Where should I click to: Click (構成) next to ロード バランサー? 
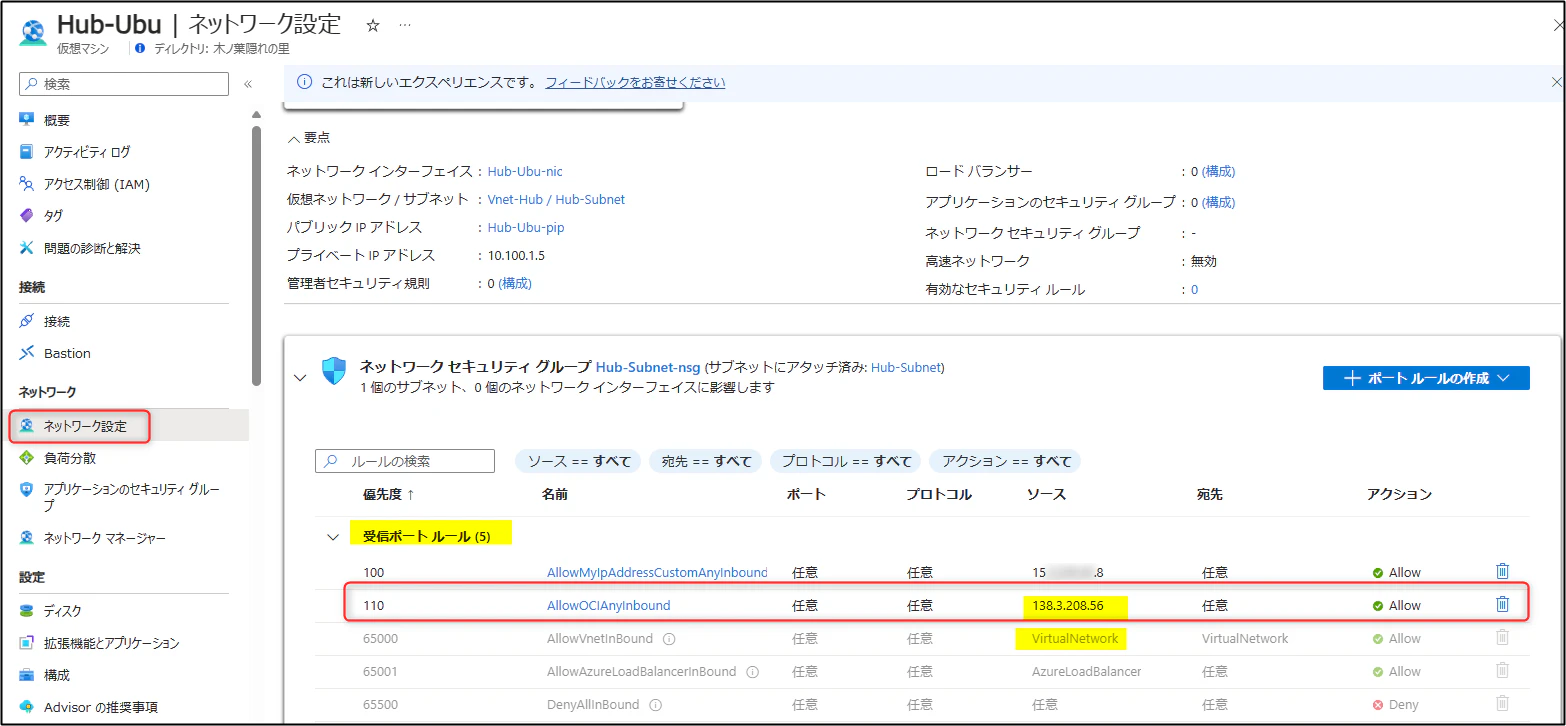1218,171
